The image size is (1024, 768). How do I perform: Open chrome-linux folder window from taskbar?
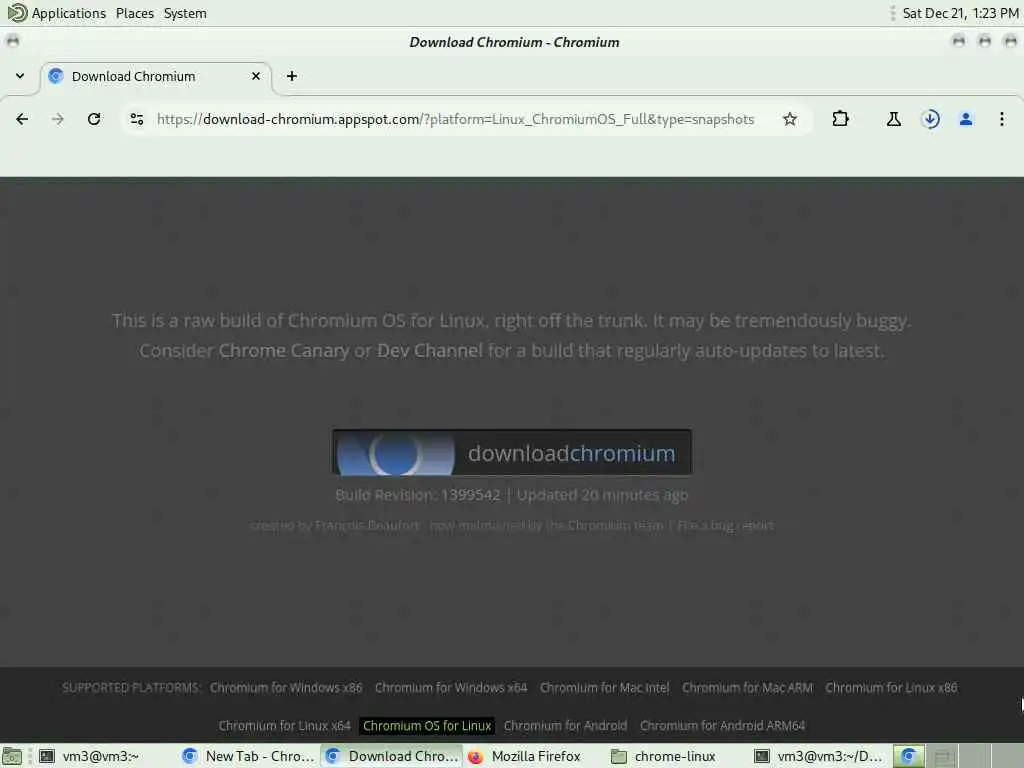pos(664,756)
